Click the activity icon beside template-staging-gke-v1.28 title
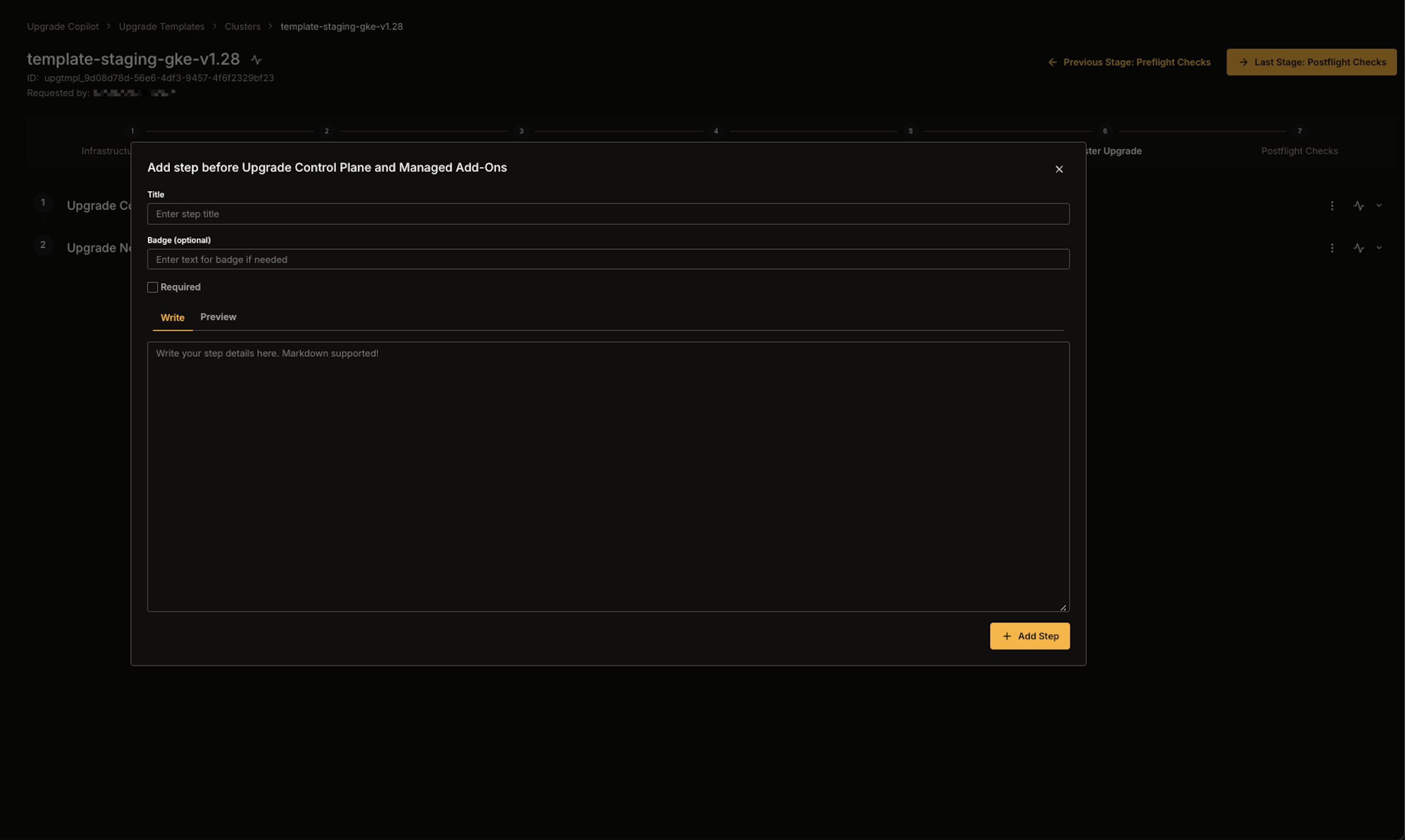Image resolution: width=1405 pixels, height=840 pixels. click(x=256, y=59)
